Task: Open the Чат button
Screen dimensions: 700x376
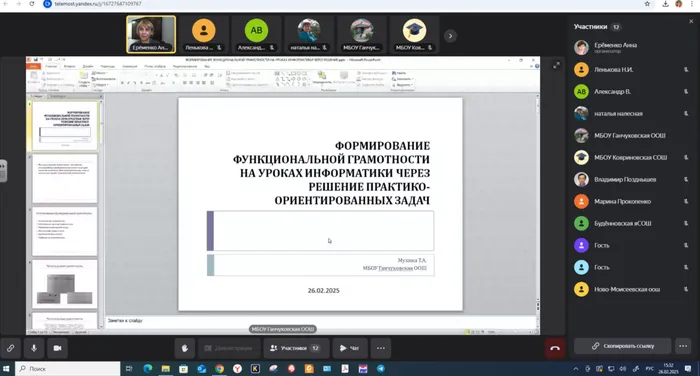Action: pyautogui.click(x=350, y=348)
